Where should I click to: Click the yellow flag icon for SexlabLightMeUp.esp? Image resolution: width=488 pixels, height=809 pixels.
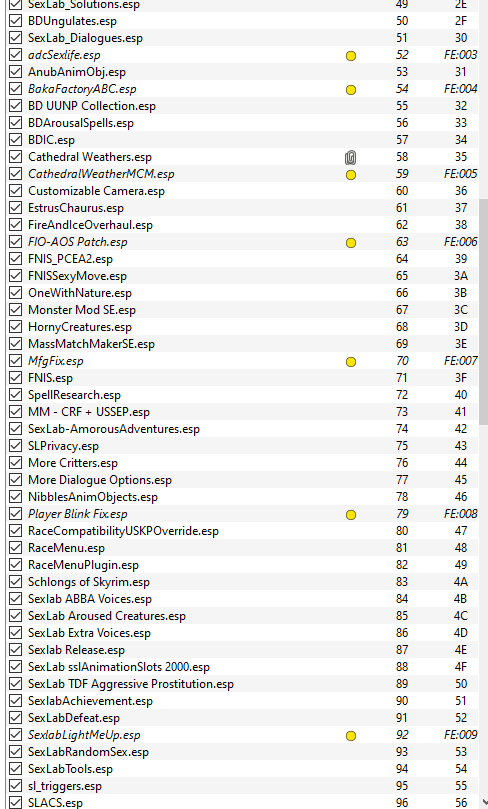click(x=351, y=736)
